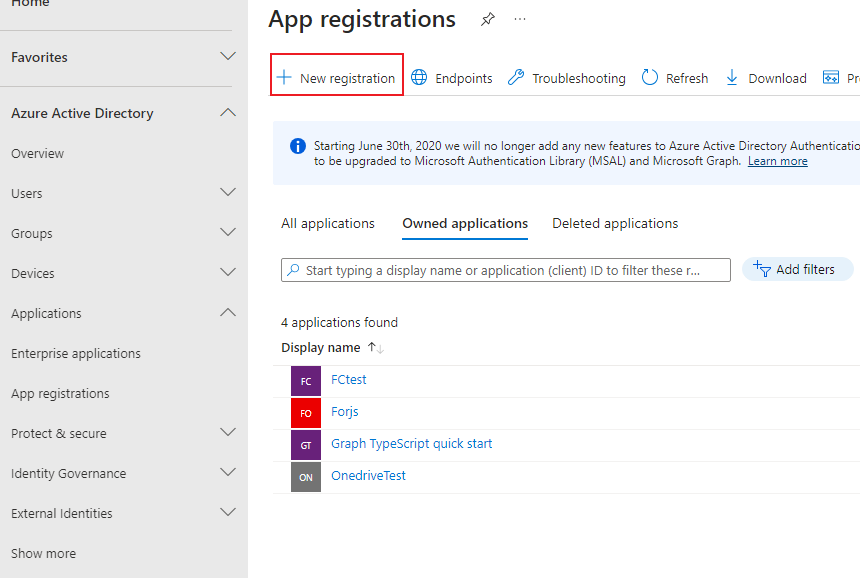
Task: Open Graph TypeScript quick start app
Action: [x=411, y=444]
